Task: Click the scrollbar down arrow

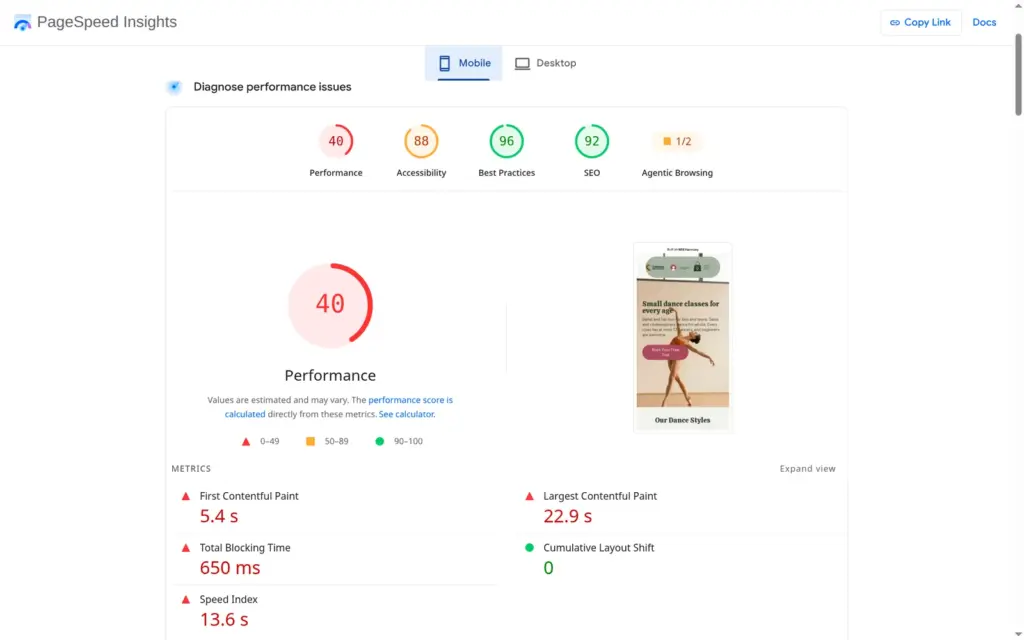Action: click(1018, 635)
